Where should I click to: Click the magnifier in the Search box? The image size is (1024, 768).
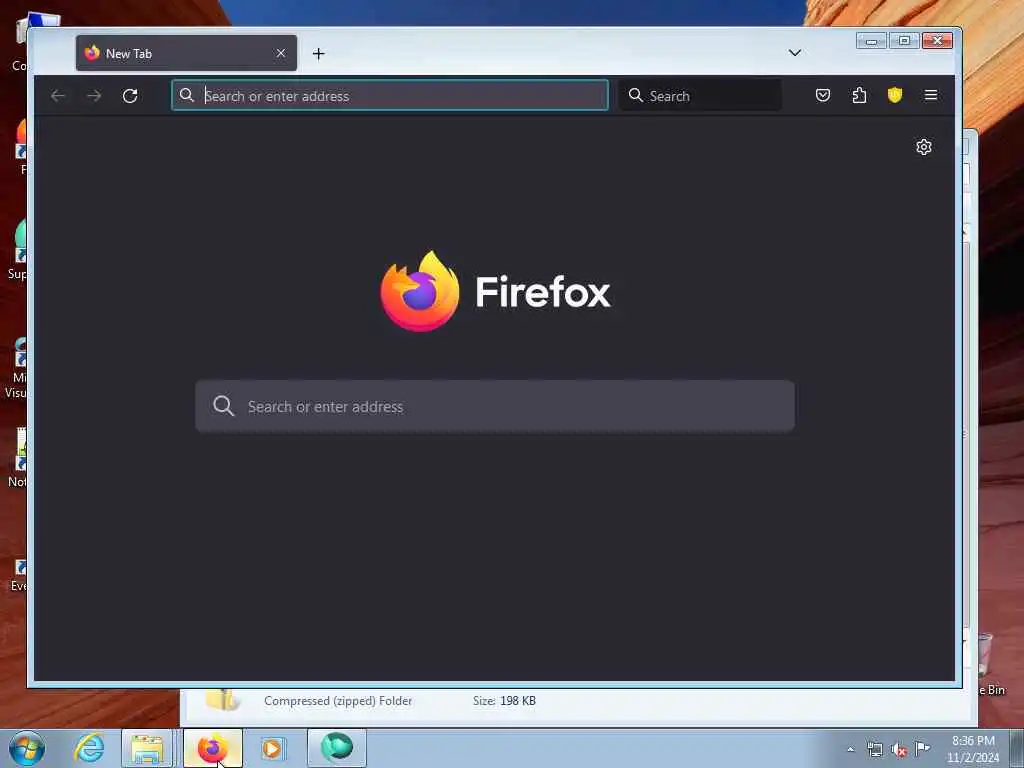pyautogui.click(x=635, y=95)
